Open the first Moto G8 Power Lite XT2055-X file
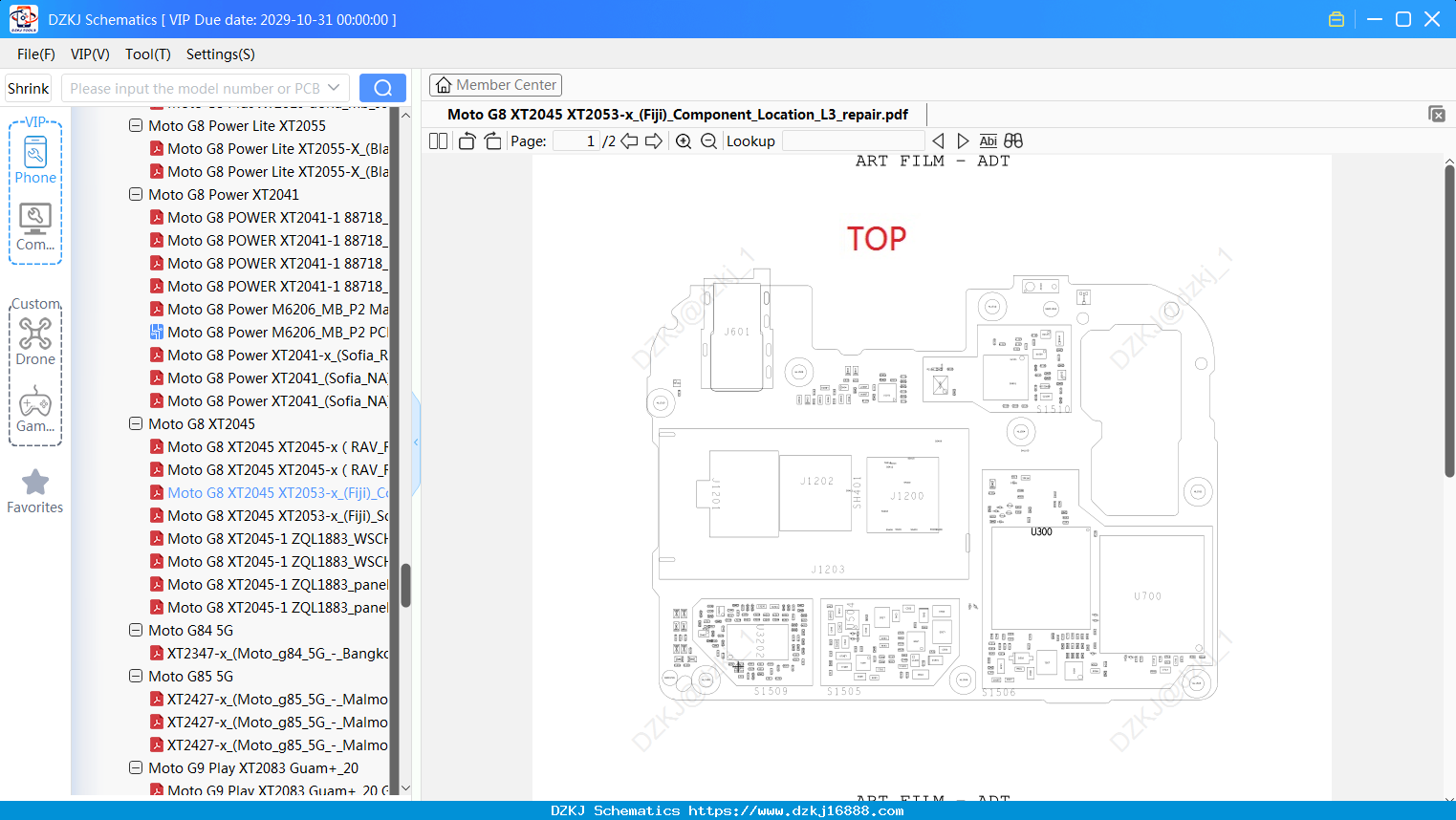 269,148
